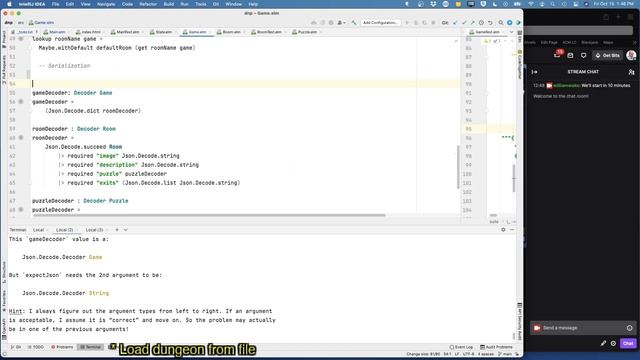
Task: Open the Problems tool window button
Action: [62, 347]
